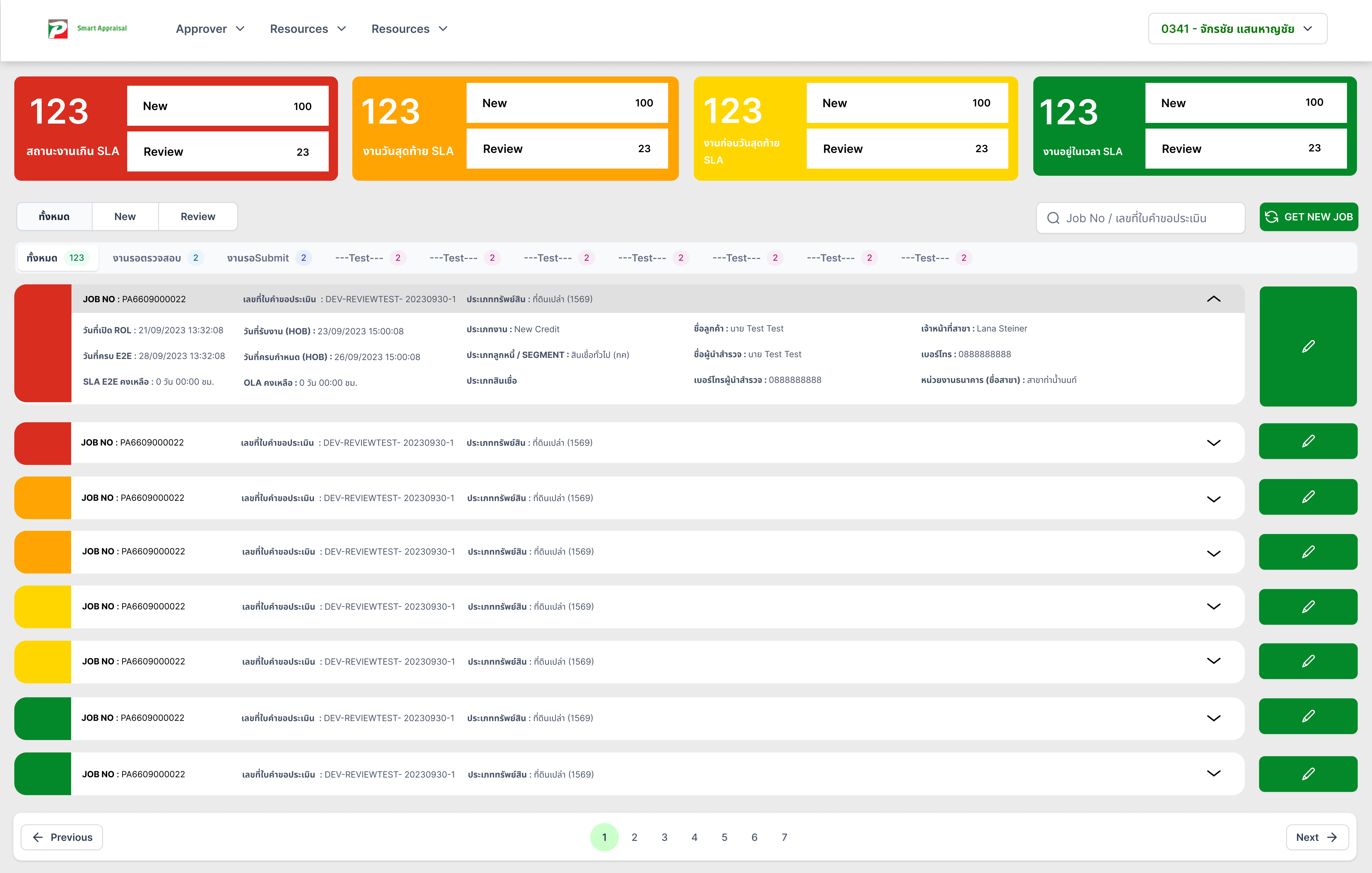Collapse the expanded PA6609000022 job details
The image size is (1372, 873).
(1214, 299)
